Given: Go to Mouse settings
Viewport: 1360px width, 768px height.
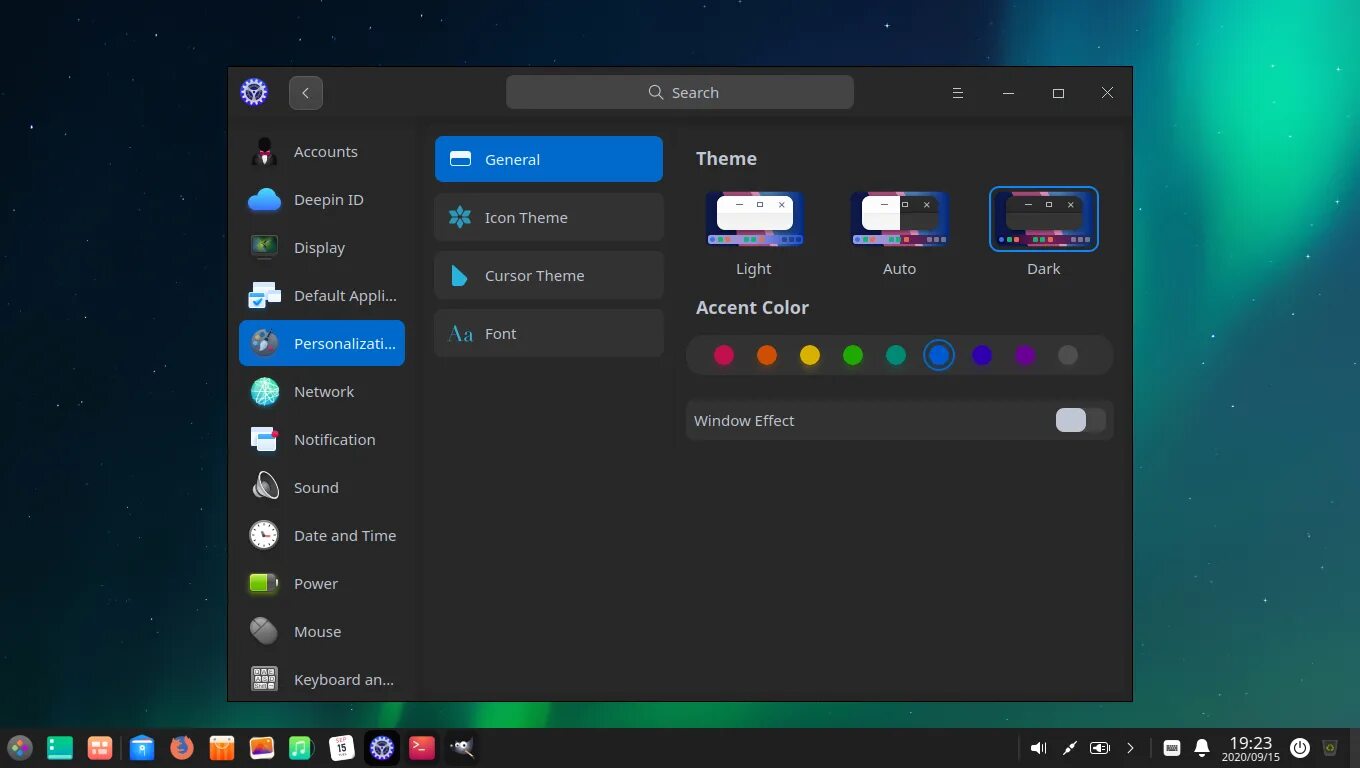Looking at the screenshot, I should (x=322, y=632).
